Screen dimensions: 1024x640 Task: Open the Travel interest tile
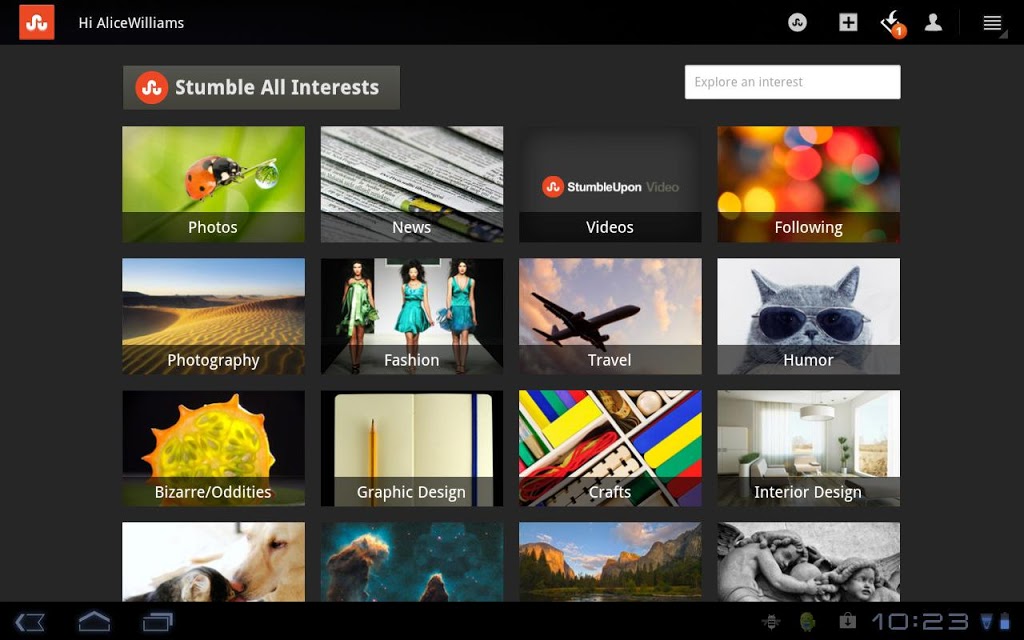[x=610, y=316]
